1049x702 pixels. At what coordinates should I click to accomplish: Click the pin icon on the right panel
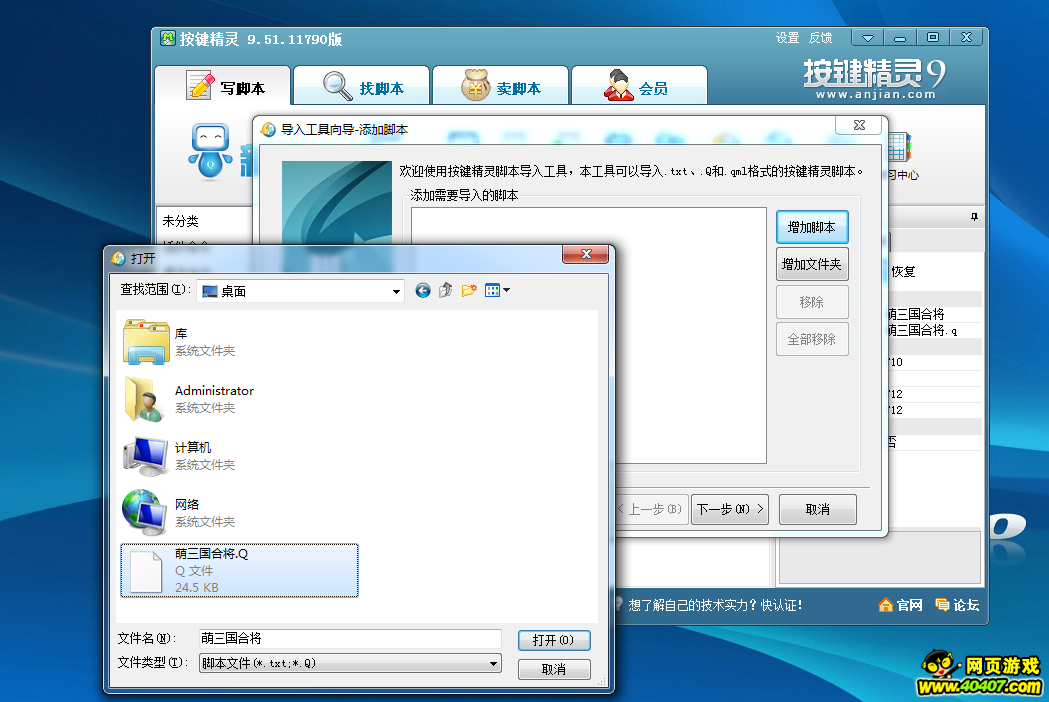coord(974,217)
